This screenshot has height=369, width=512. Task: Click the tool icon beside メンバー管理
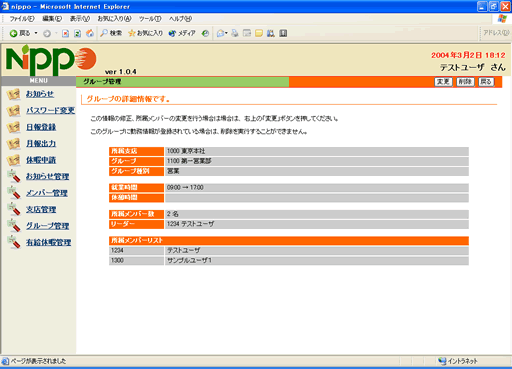14,193
